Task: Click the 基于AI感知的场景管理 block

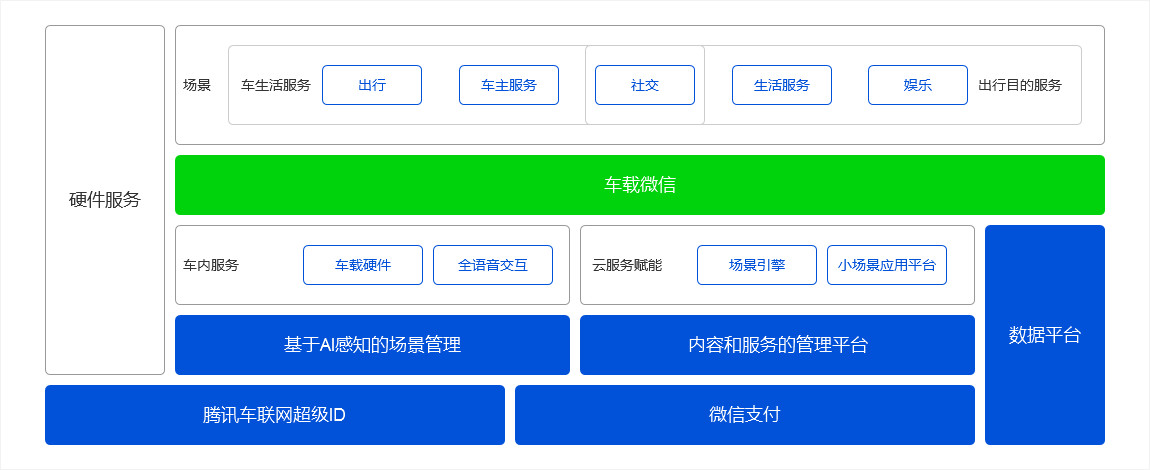Action: pyautogui.click(x=373, y=345)
